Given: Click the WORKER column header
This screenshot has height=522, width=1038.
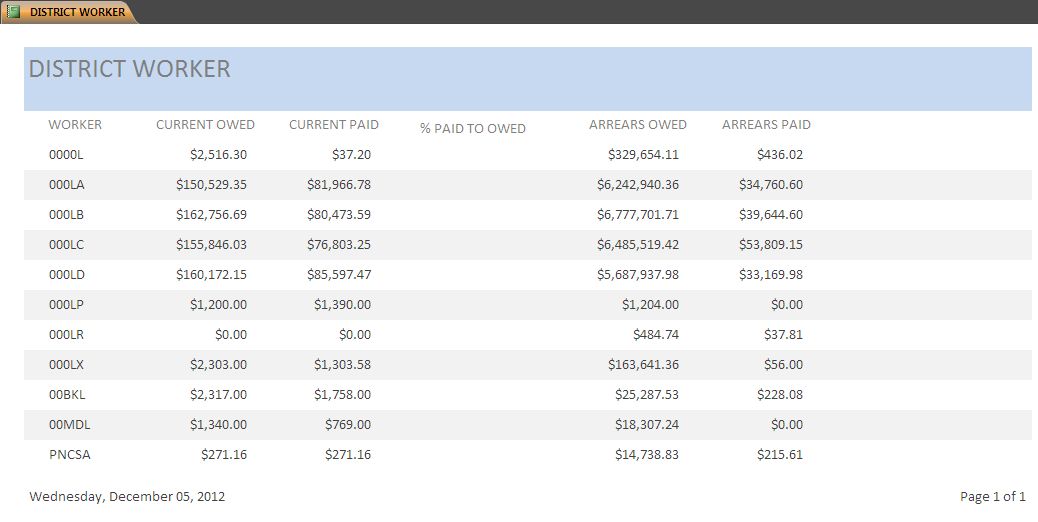Looking at the screenshot, I should (x=75, y=125).
